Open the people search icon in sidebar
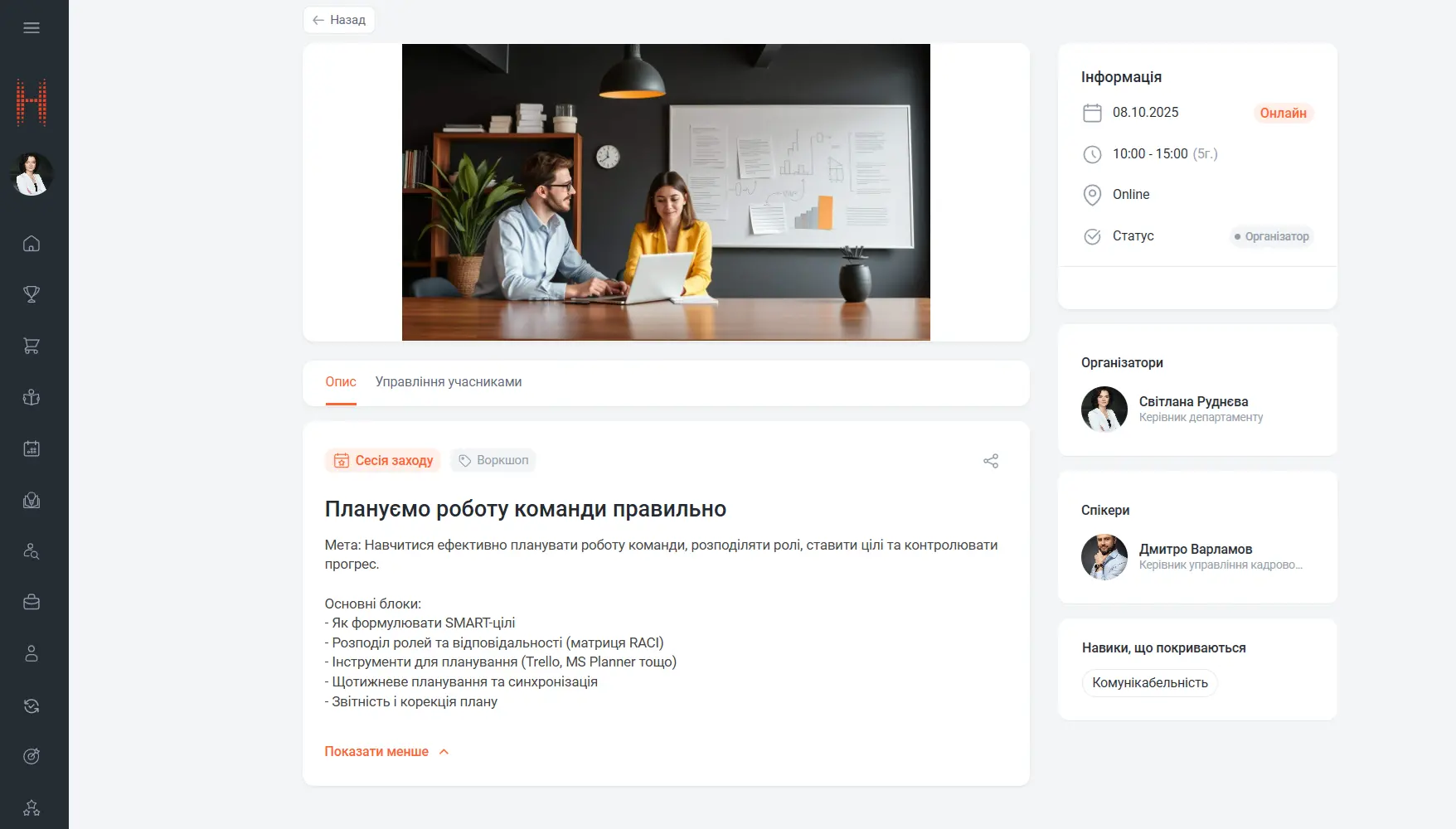The height and width of the screenshot is (829, 1456). [x=32, y=551]
